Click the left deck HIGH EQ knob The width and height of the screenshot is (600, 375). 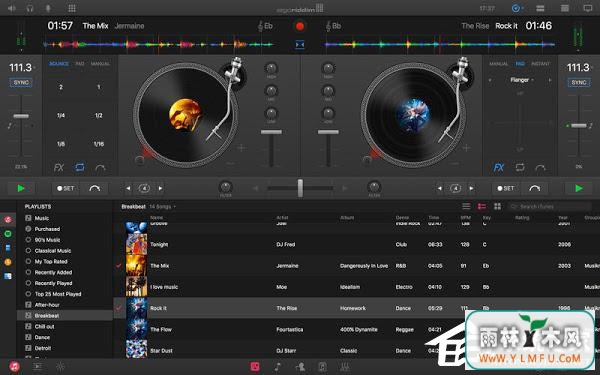click(271, 68)
